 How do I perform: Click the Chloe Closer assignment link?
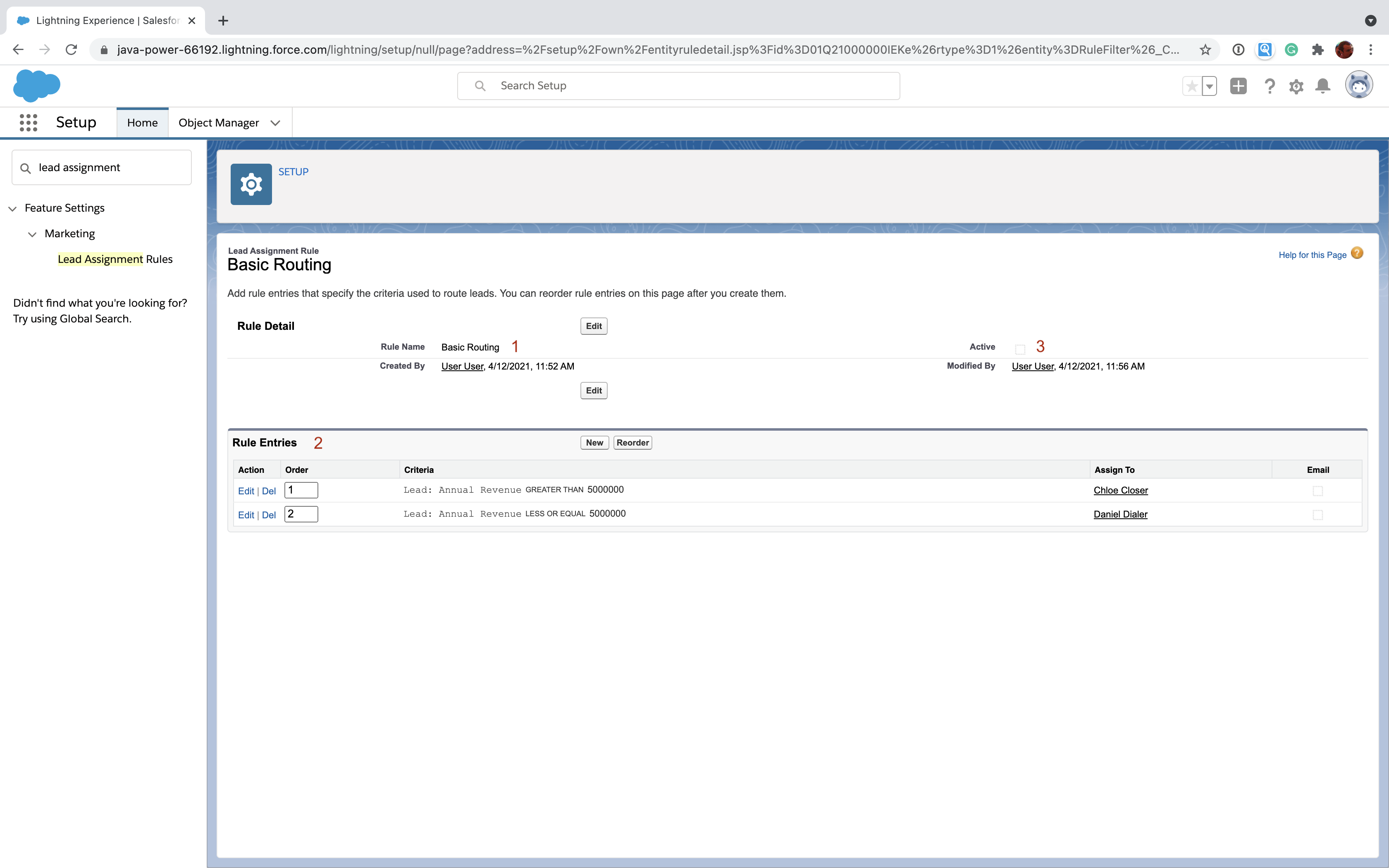point(1120,489)
